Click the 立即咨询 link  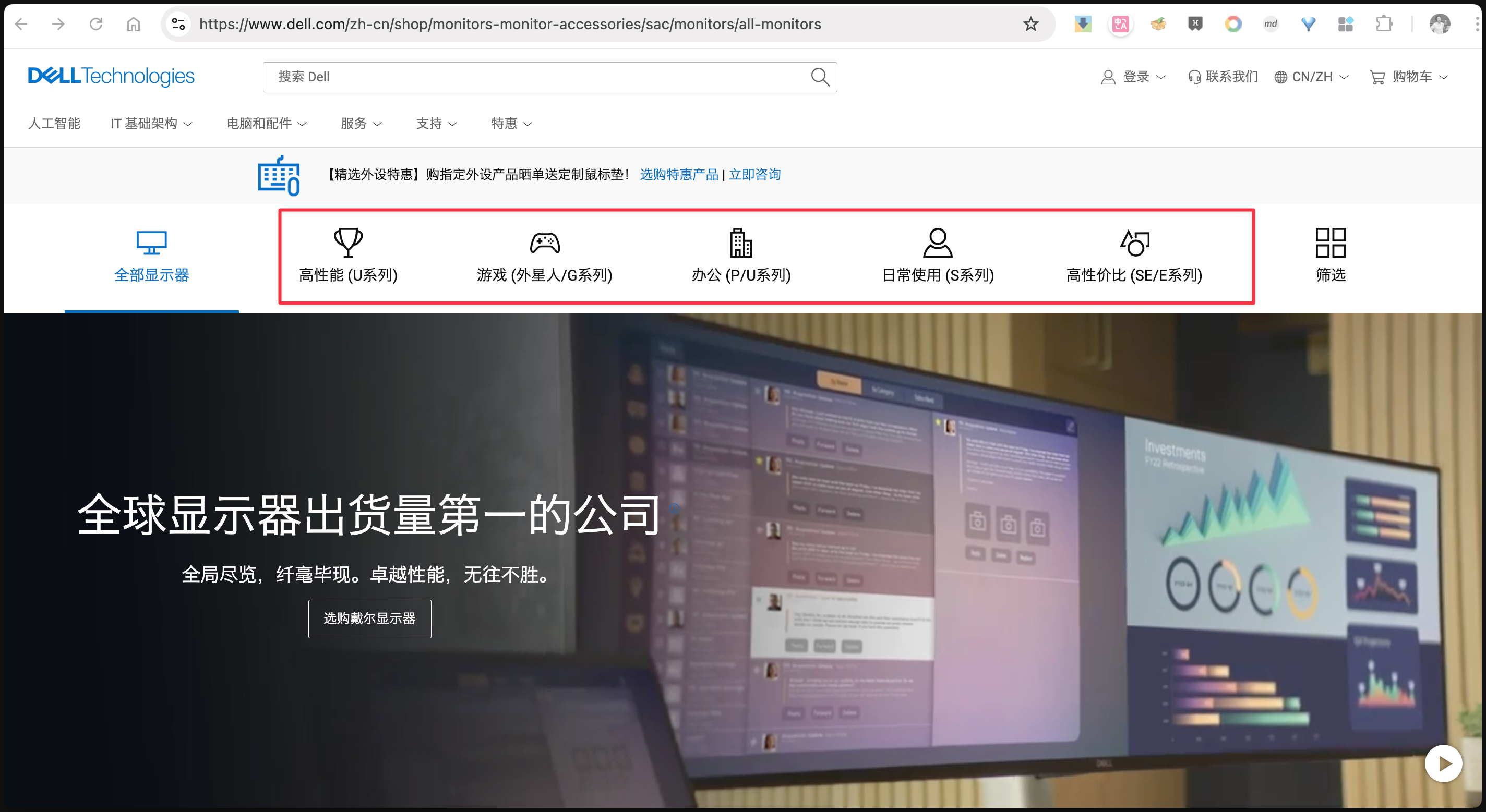(754, 174)
